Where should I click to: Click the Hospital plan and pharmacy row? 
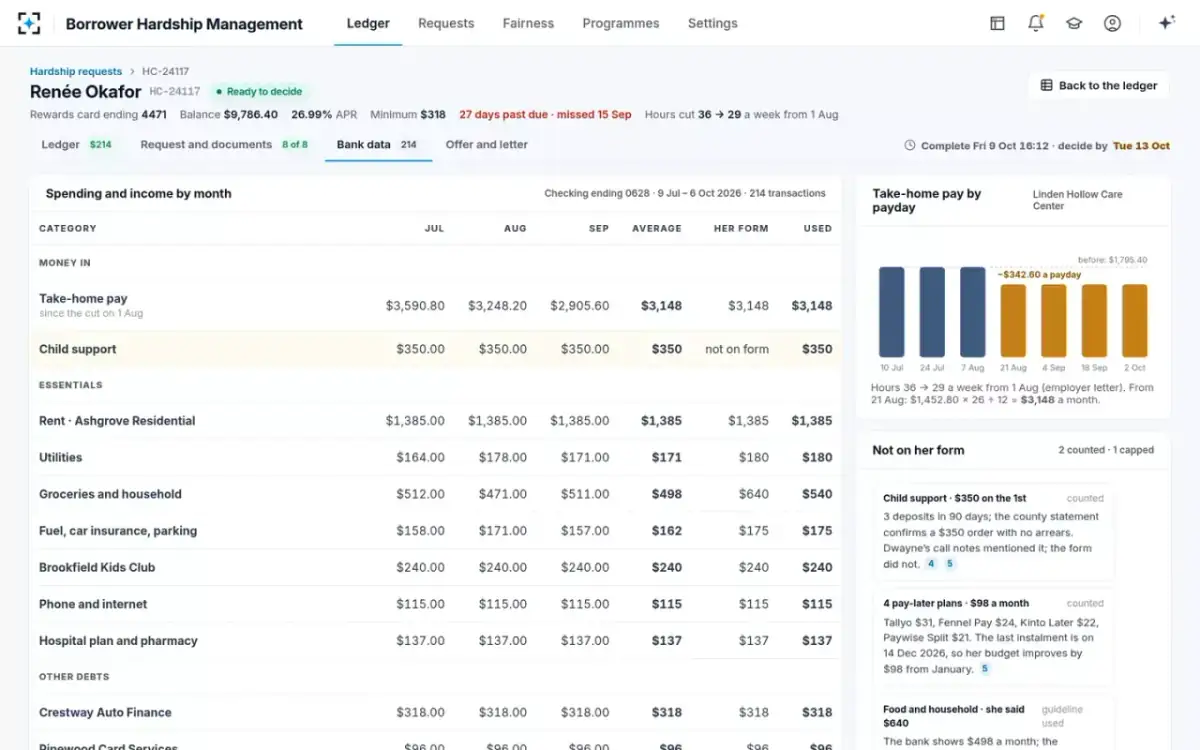point(436,641)
